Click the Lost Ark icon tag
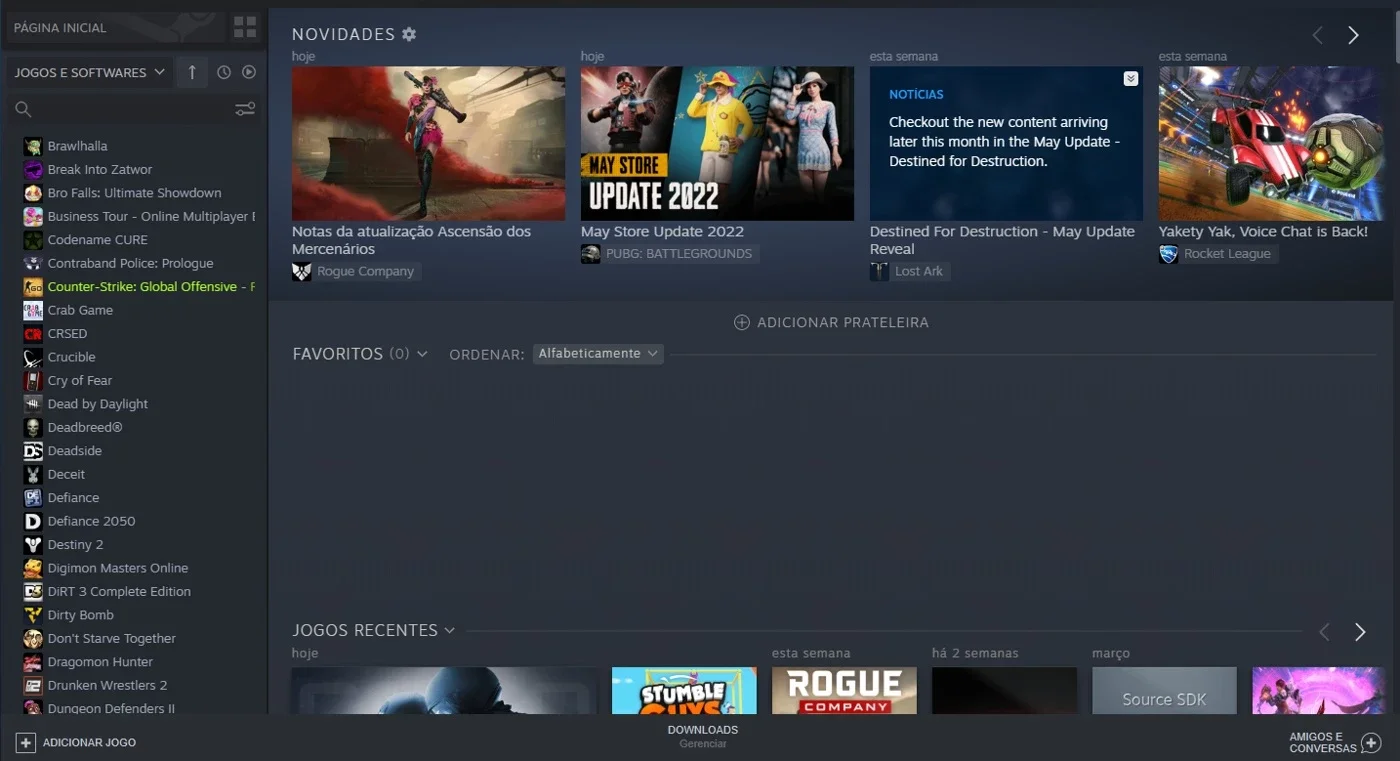This screenshot has width=1400, height=761. (x=879, y=272)
